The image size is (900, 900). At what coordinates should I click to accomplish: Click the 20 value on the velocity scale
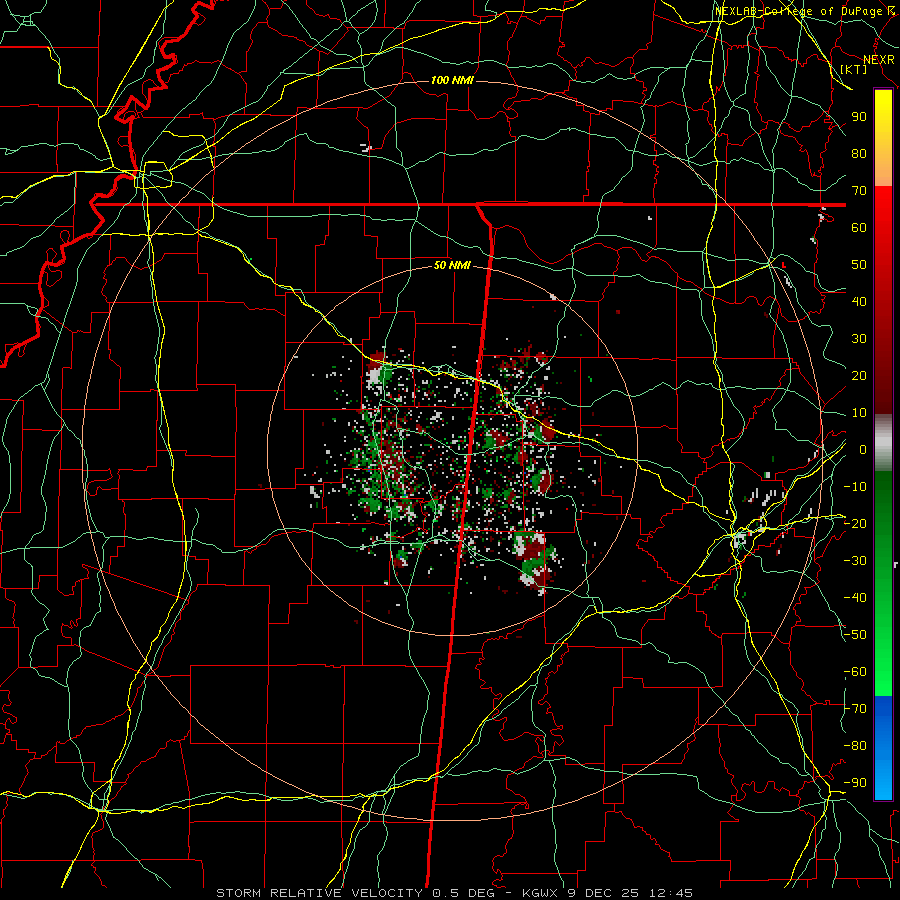pos(859,375)
